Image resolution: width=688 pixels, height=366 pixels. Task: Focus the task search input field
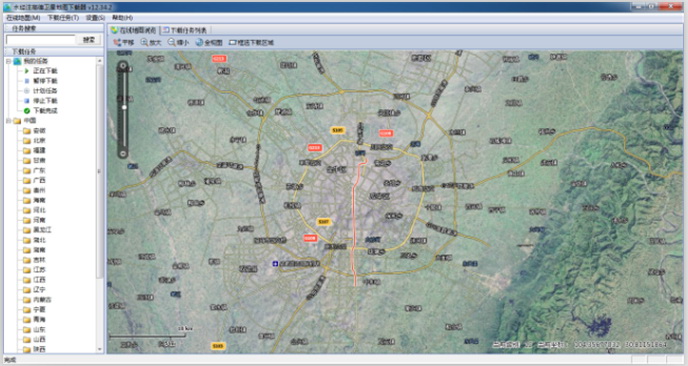[x=41, y=39]
